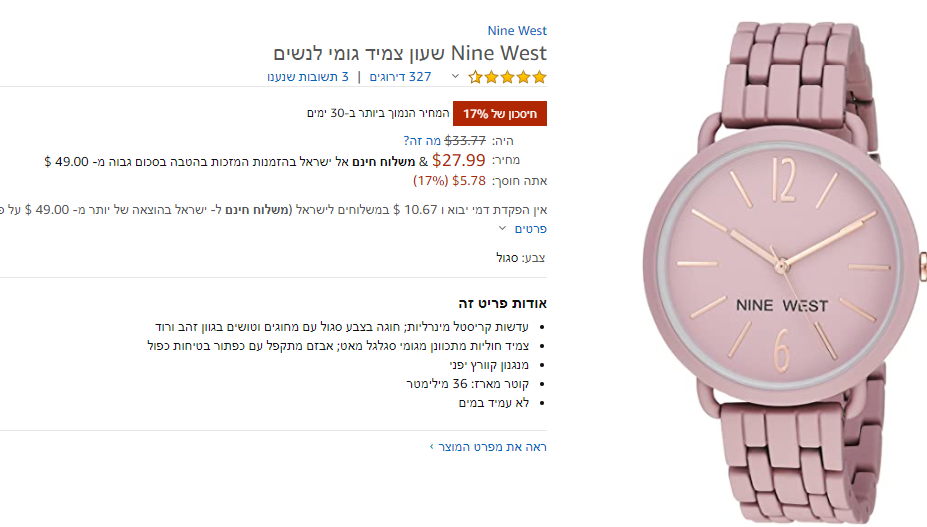Click the product title heading
The width and height of the screenshot is (927, 527).
point(410,52)
